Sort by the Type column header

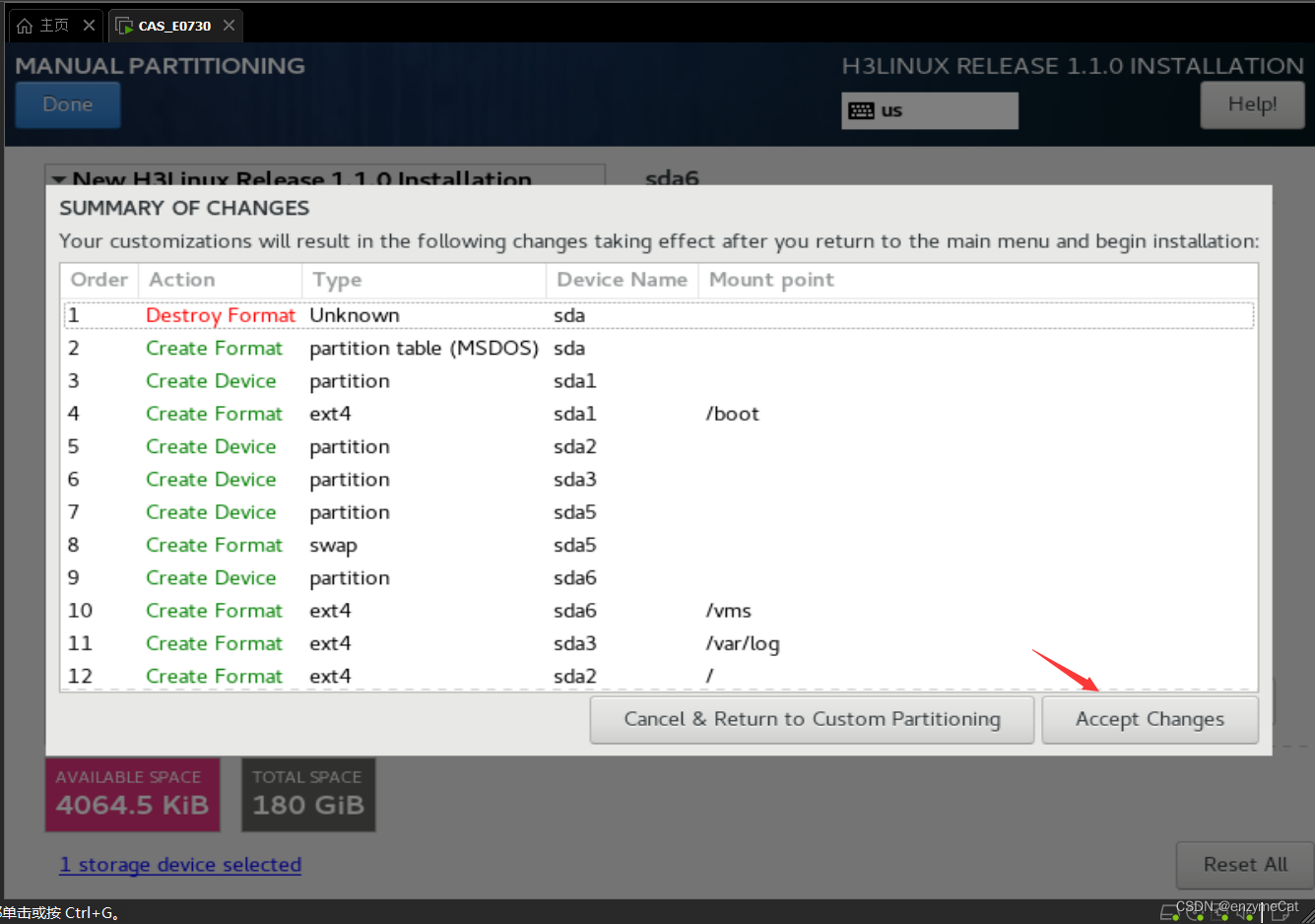pos(424,280)
